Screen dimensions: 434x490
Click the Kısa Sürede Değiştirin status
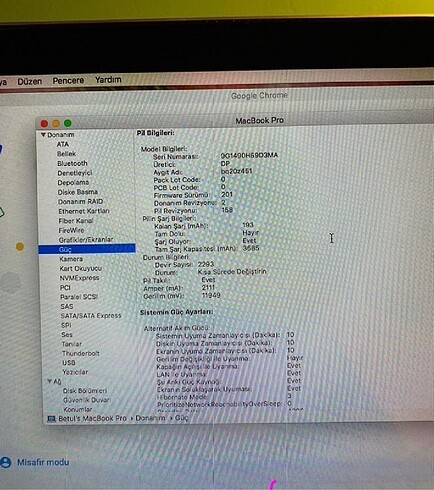[232, 272]
